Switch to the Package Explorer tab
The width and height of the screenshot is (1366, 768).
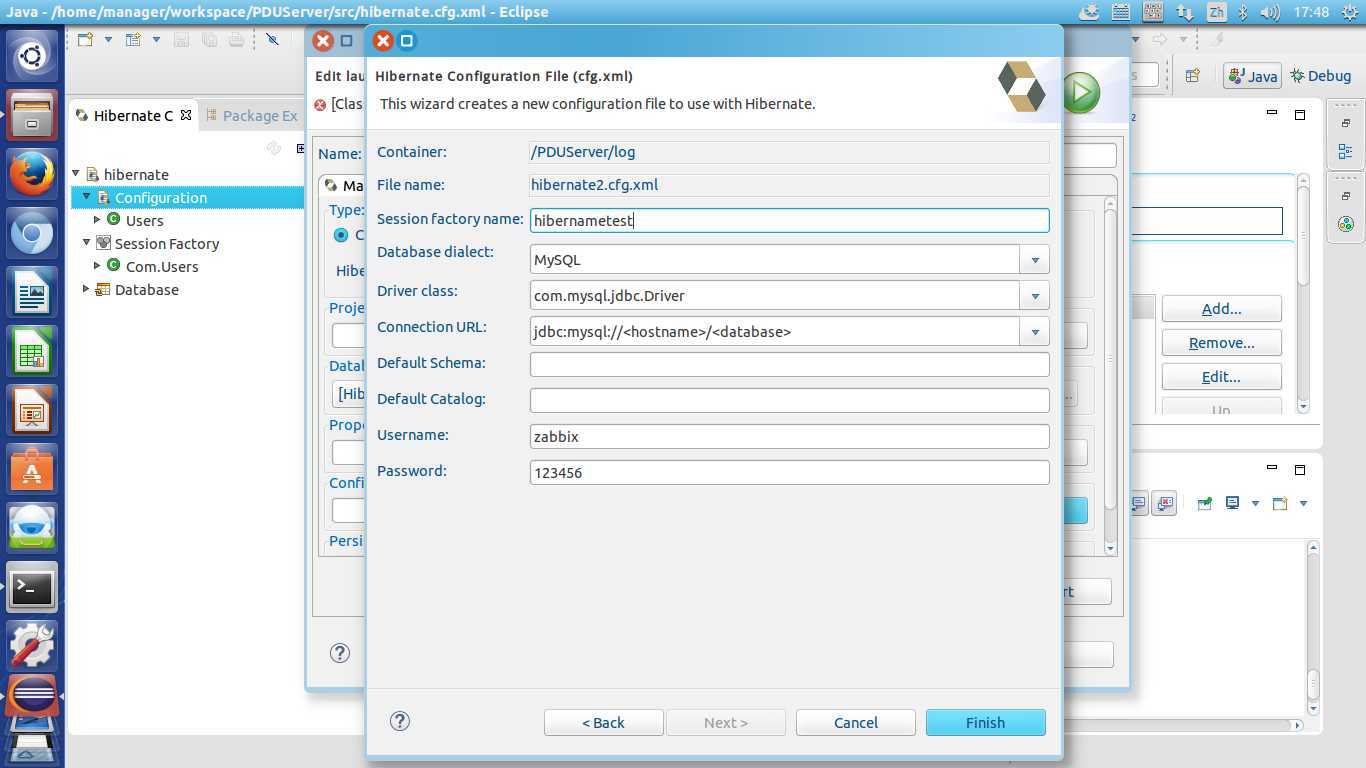pos(251,116)
